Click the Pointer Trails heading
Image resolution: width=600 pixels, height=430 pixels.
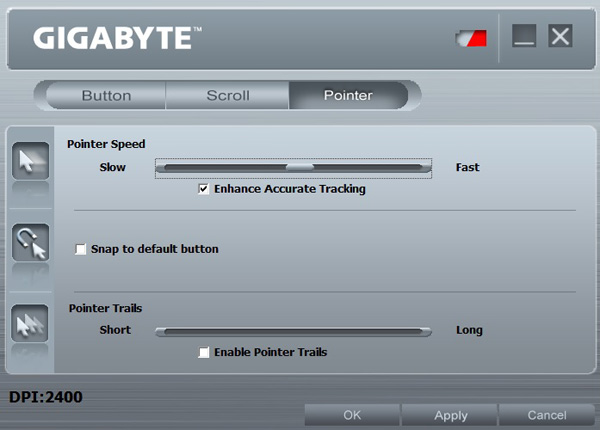click(x=105, y=308)
